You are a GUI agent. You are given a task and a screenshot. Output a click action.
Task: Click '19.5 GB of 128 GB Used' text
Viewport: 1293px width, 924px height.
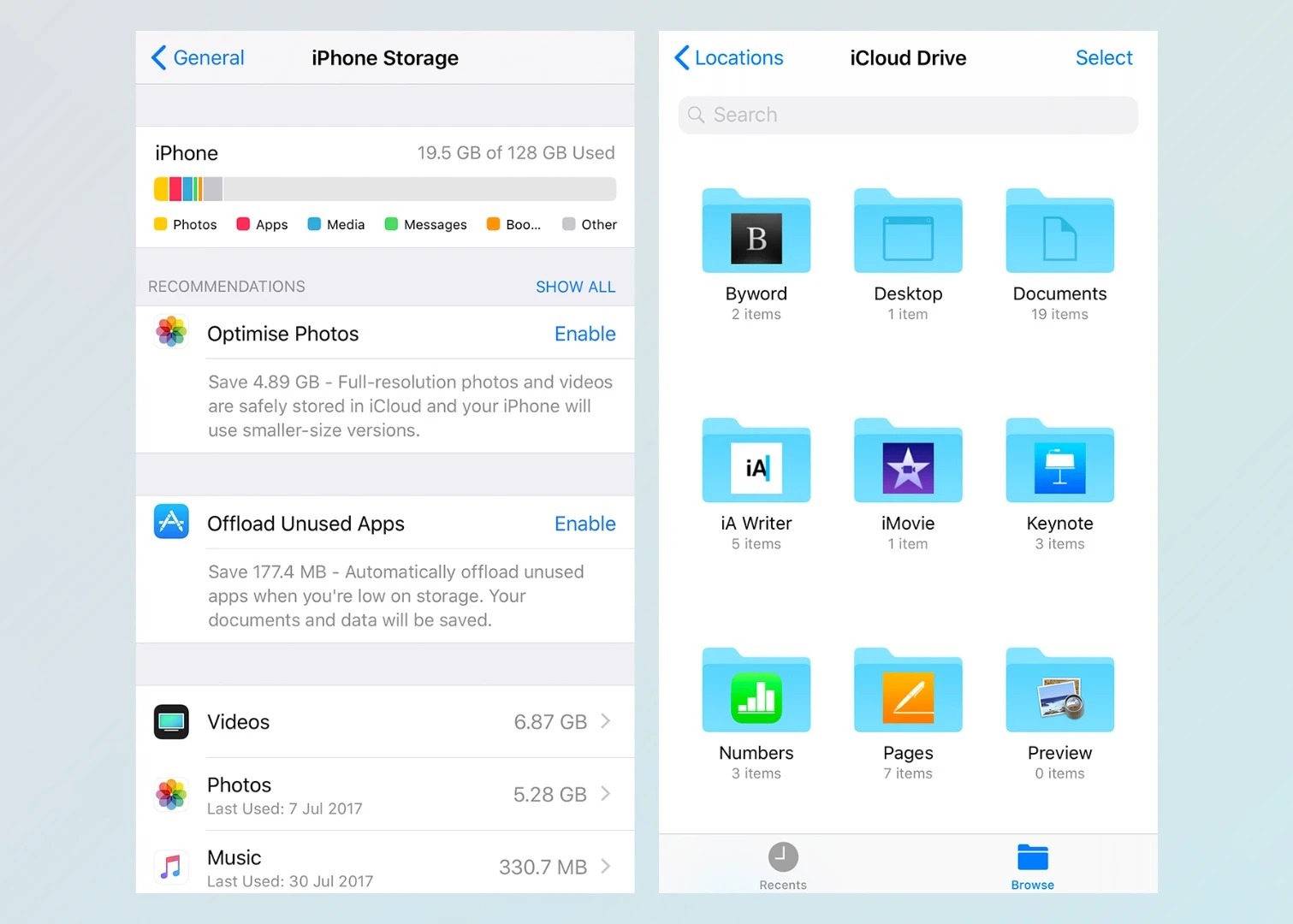tap(516, 152)
